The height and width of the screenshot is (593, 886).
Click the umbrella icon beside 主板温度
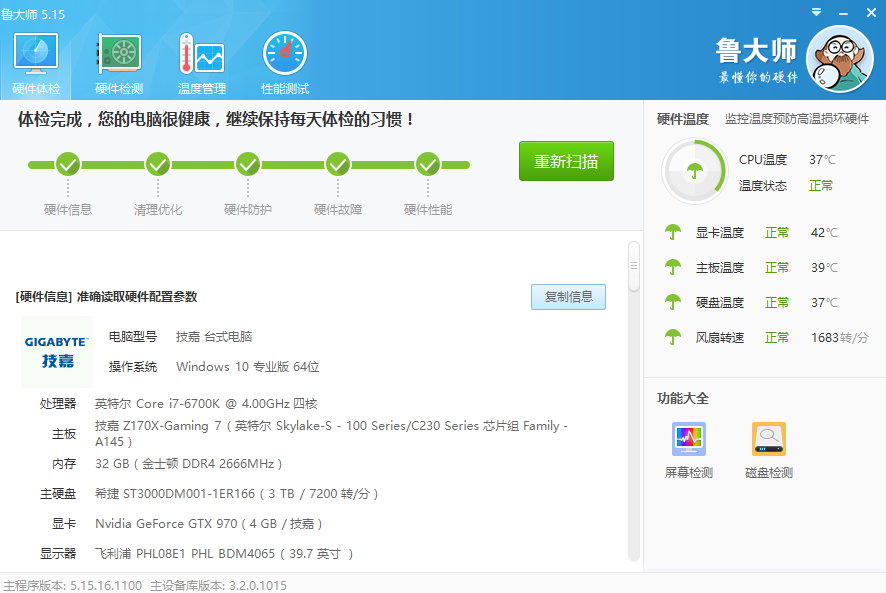tap(672, 267)
